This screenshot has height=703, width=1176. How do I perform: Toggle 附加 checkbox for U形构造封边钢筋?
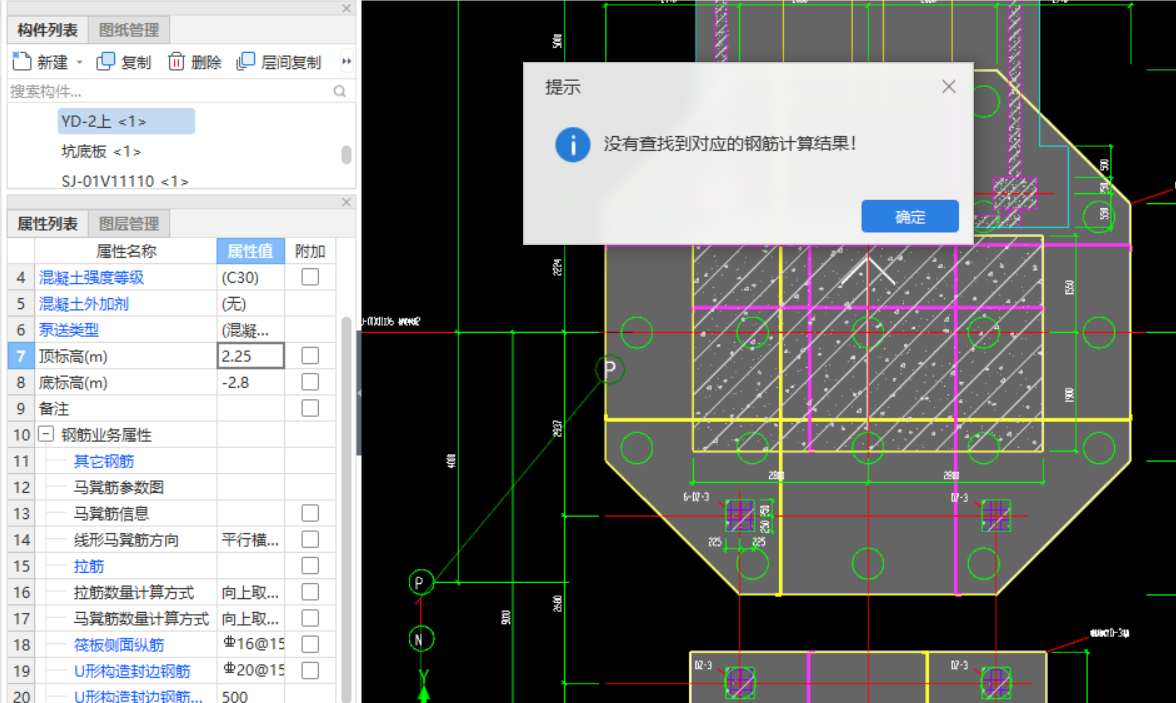pyautogui.click(x=310, y=671)
